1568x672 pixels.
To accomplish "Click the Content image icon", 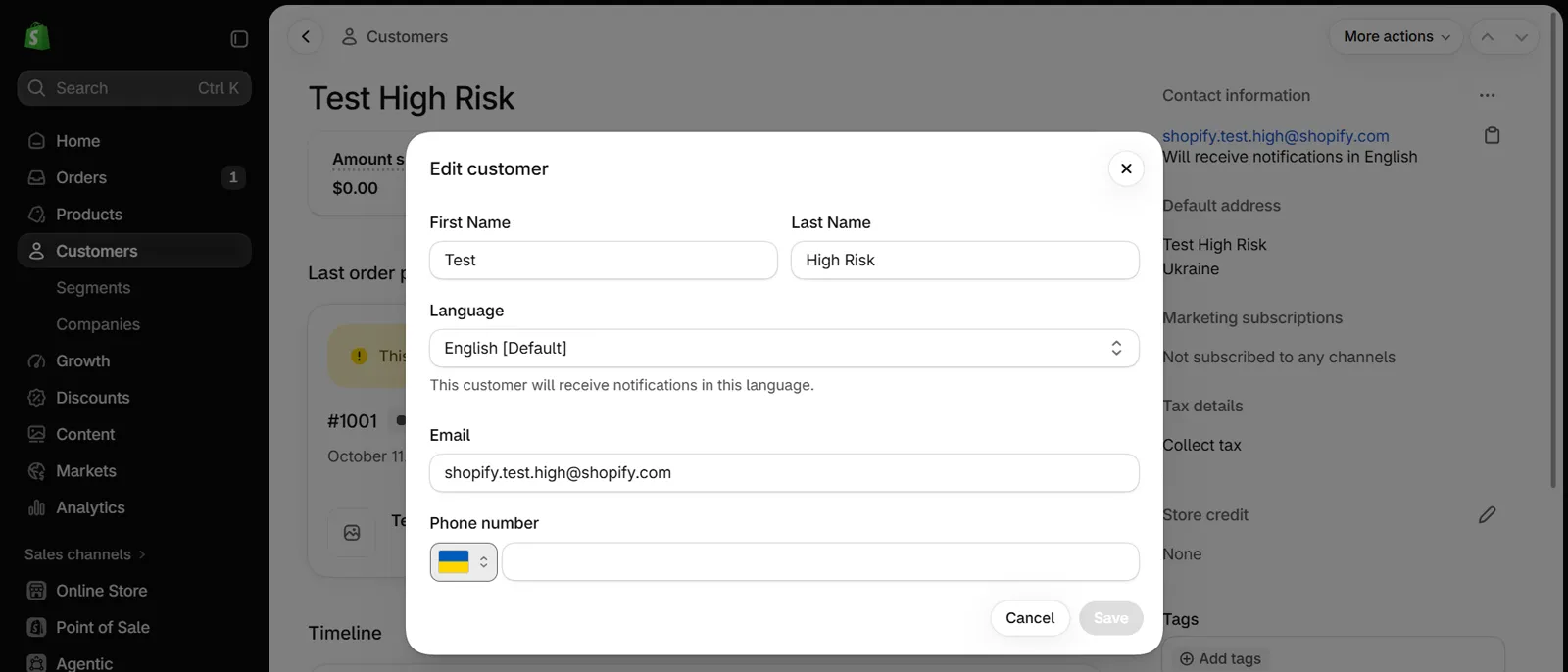I will point(36,434).
